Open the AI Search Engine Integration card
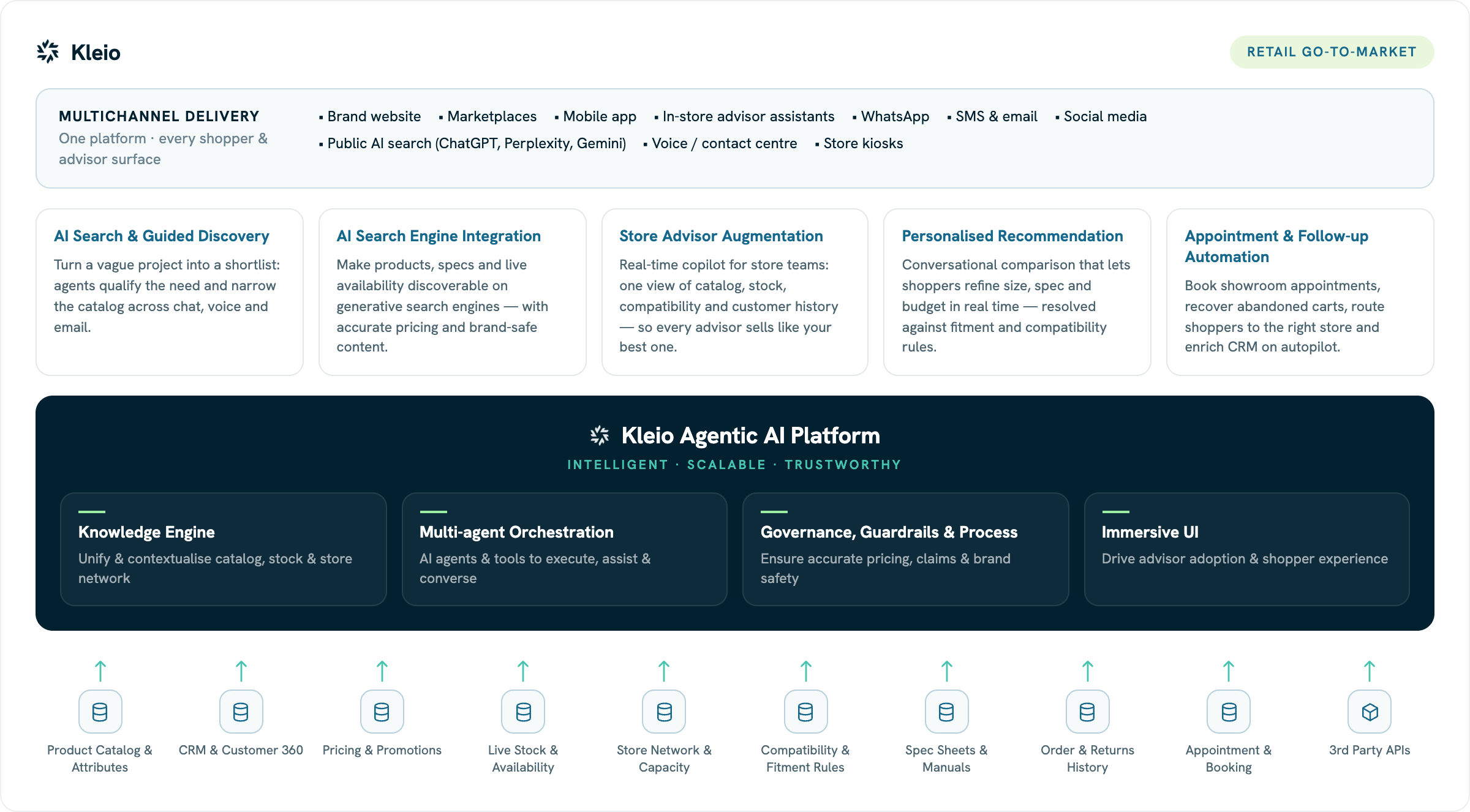 (x=453, y=292)
